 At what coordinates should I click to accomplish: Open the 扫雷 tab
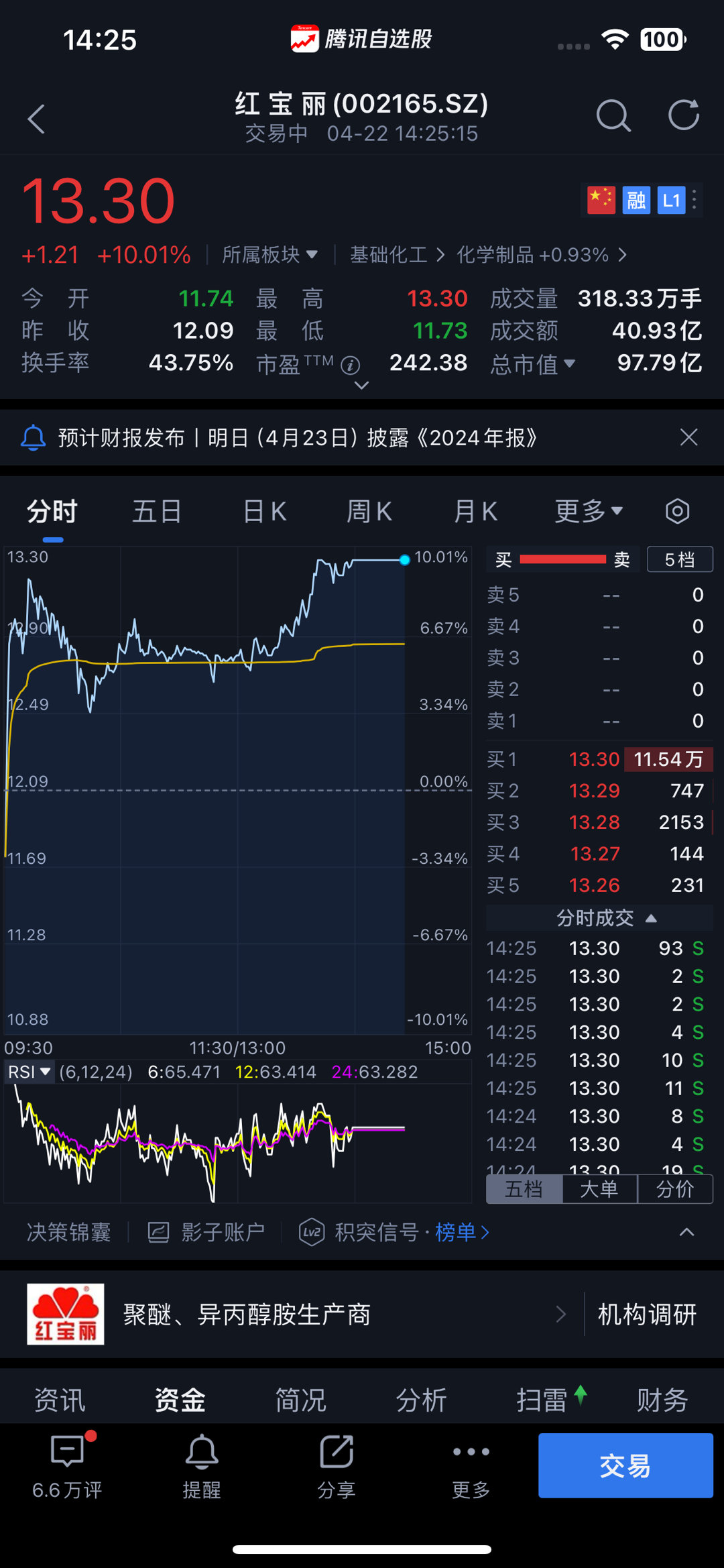542,1400
